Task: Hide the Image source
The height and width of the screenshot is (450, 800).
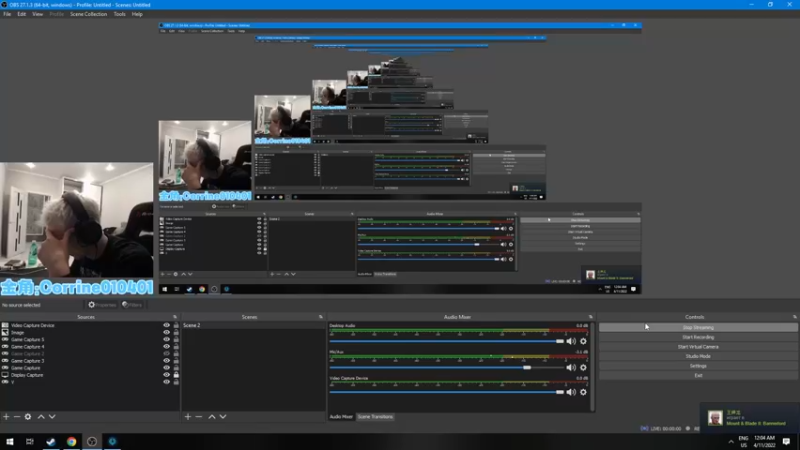Action: [166, 332]
